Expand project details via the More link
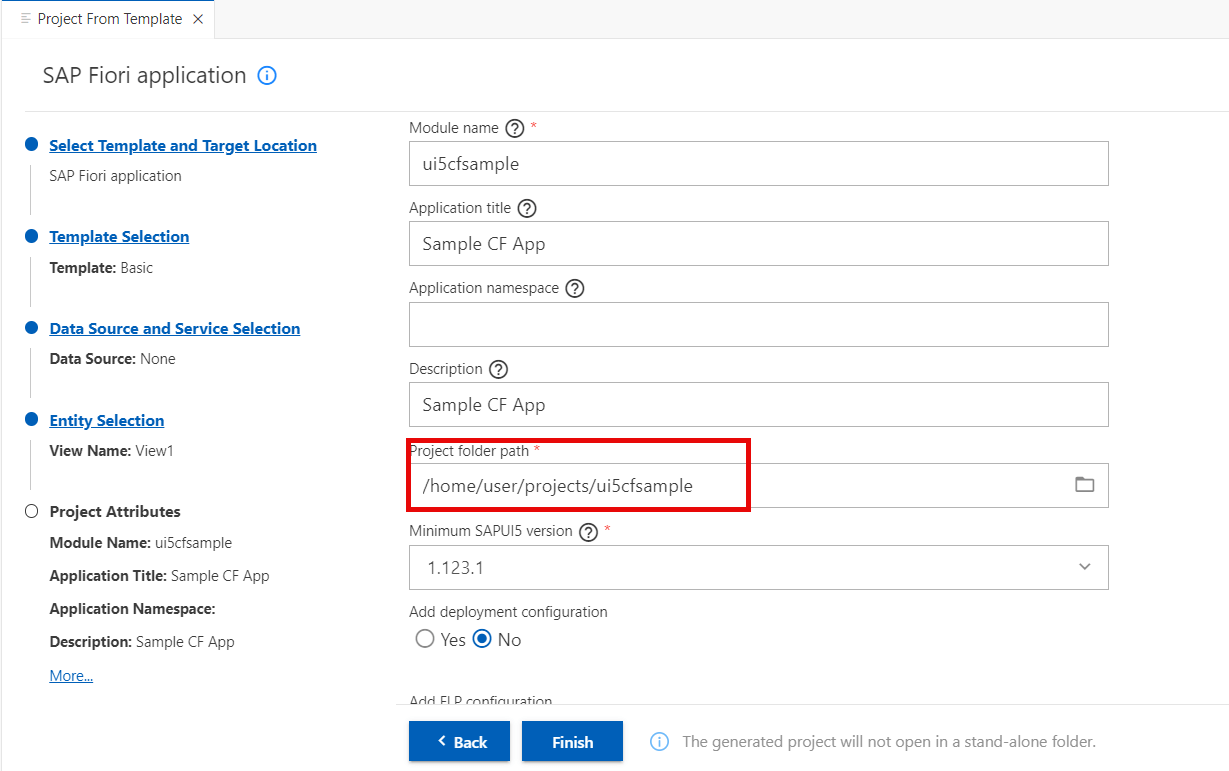Image resolution: width=1229 pixels, height=771 pixels. click(x=70, y=675)
